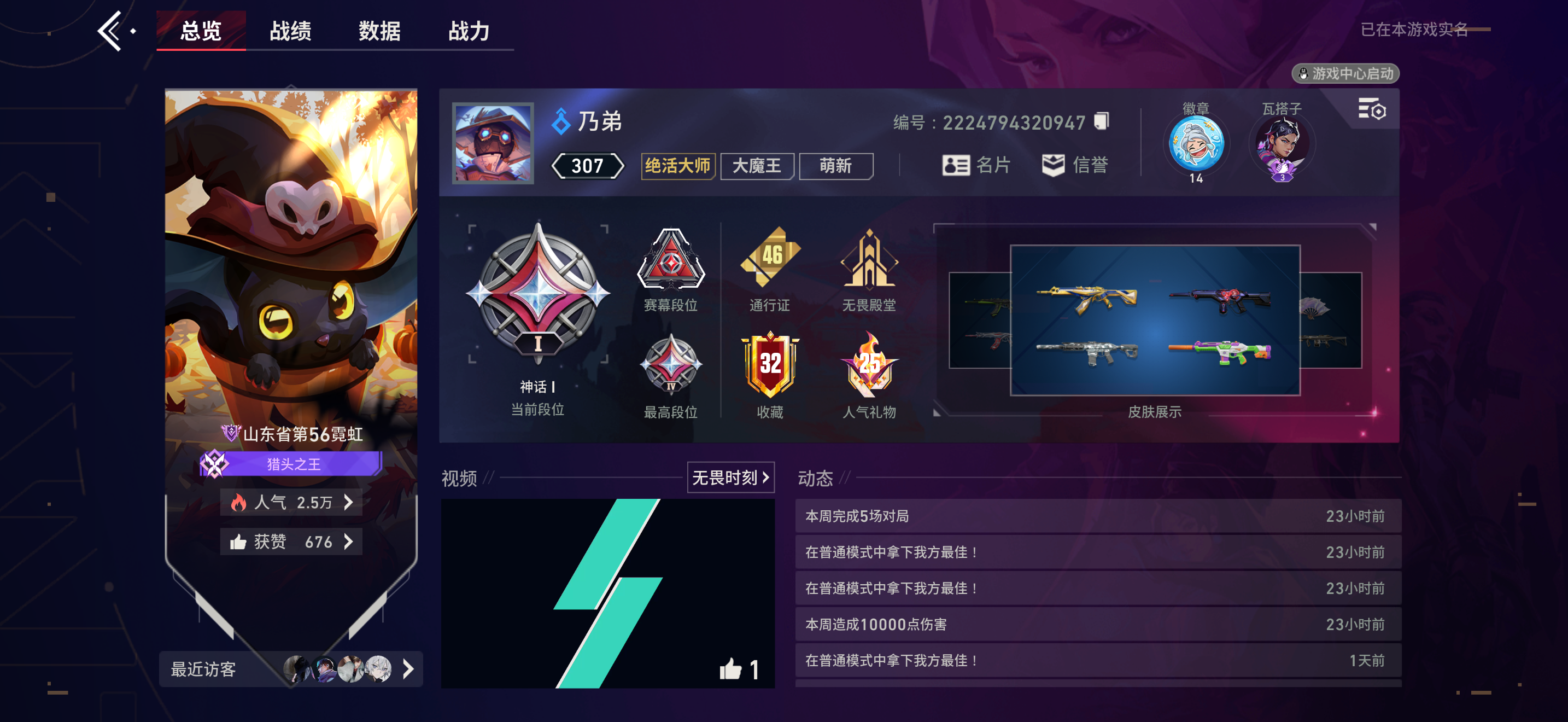Open the 信誉 reputation icon
This screenshot has height=722, width=1568.
pos(1053,165)
